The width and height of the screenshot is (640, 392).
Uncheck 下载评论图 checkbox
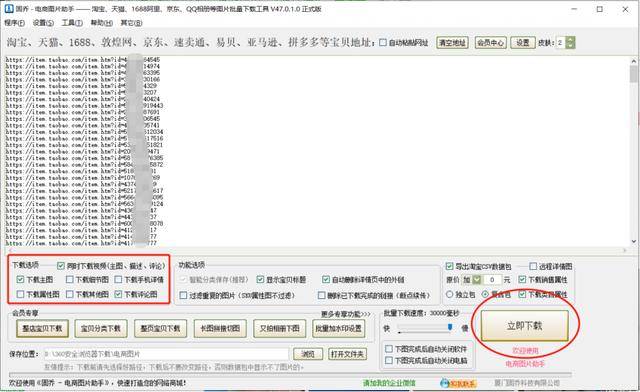118,294
